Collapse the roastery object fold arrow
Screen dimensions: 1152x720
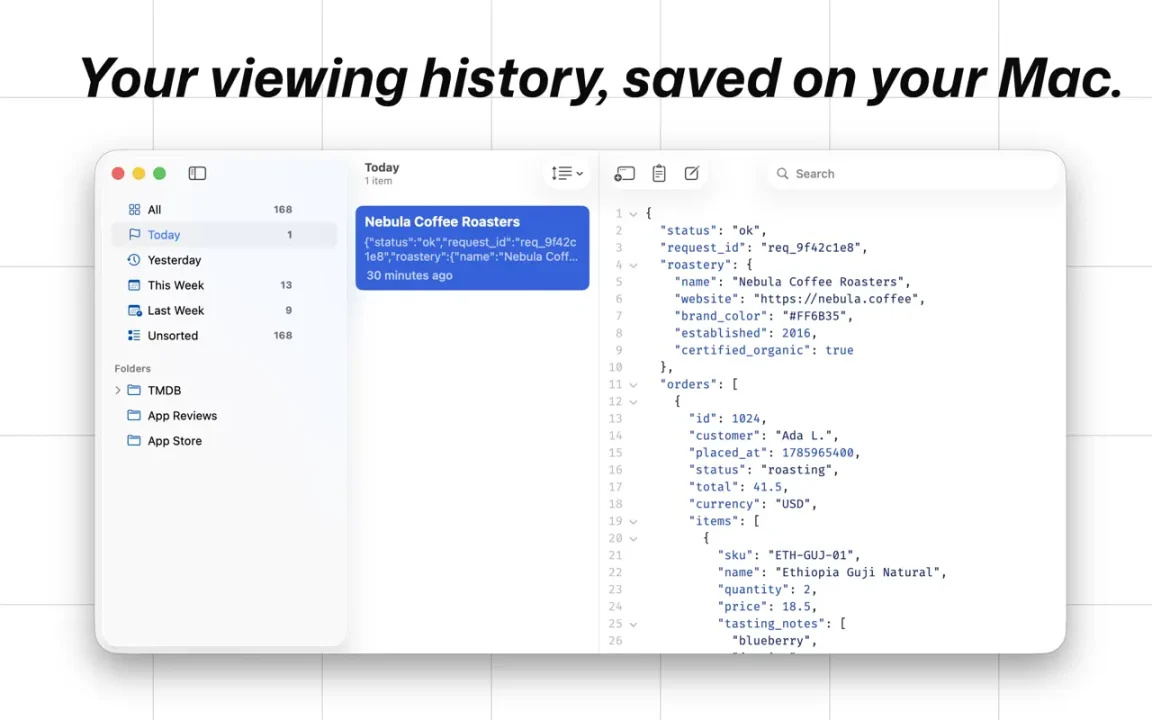[633, 265]
